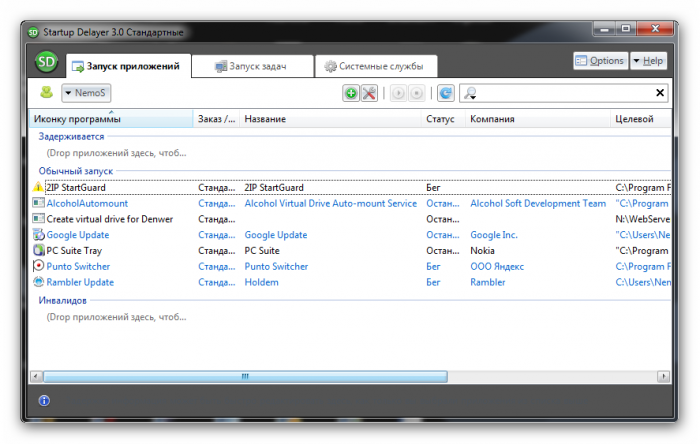Image resolution: width=700 pixels, height=444 pixels.
Task: Sort by the Статус column header
Action: [440, 119]
